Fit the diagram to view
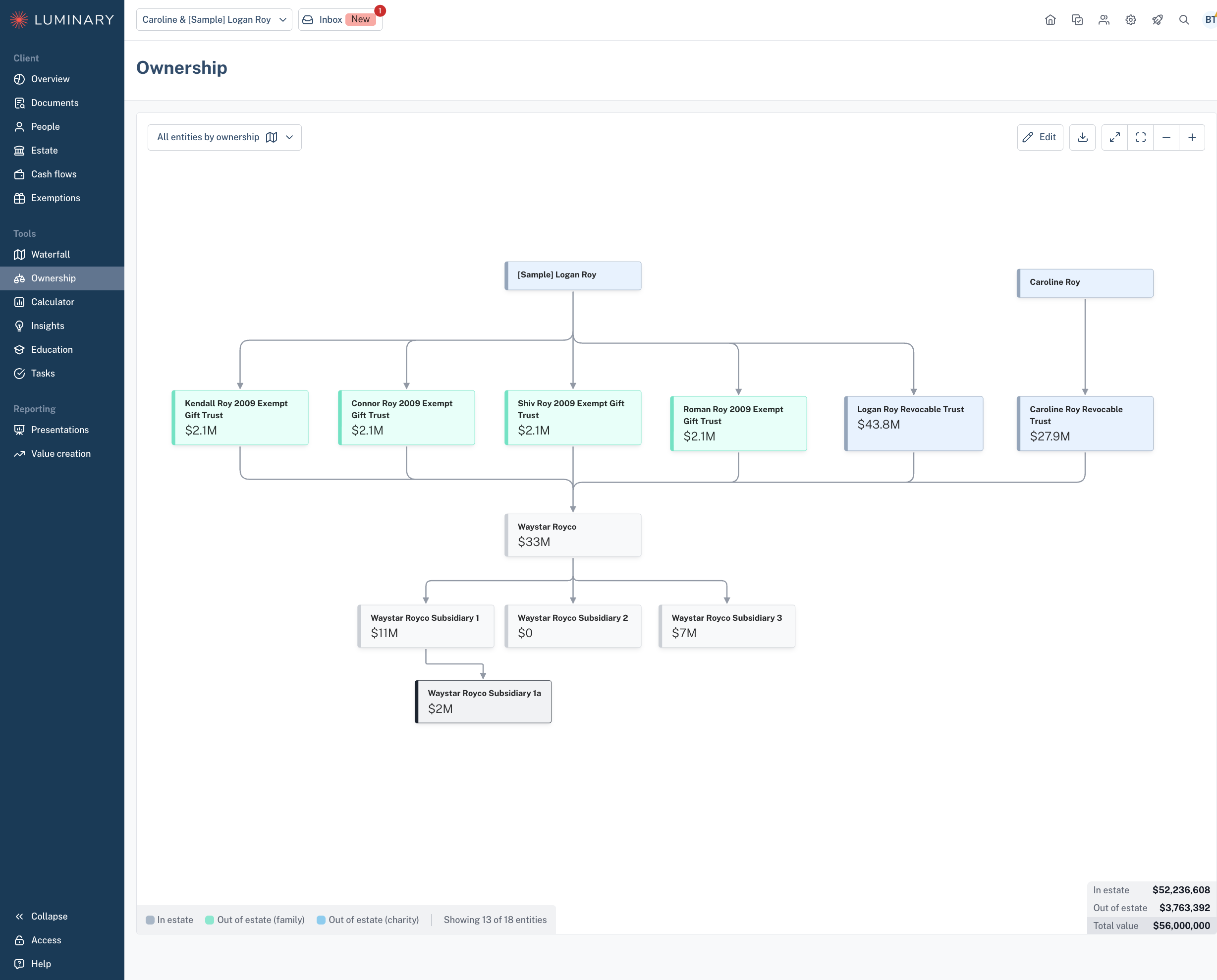 tap(1140, 137)
